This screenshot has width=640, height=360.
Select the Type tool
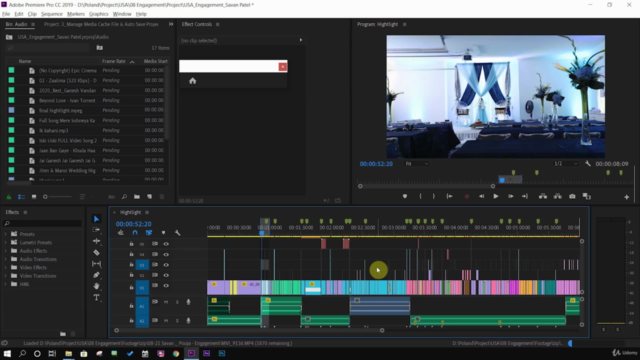tap(96, 298)
